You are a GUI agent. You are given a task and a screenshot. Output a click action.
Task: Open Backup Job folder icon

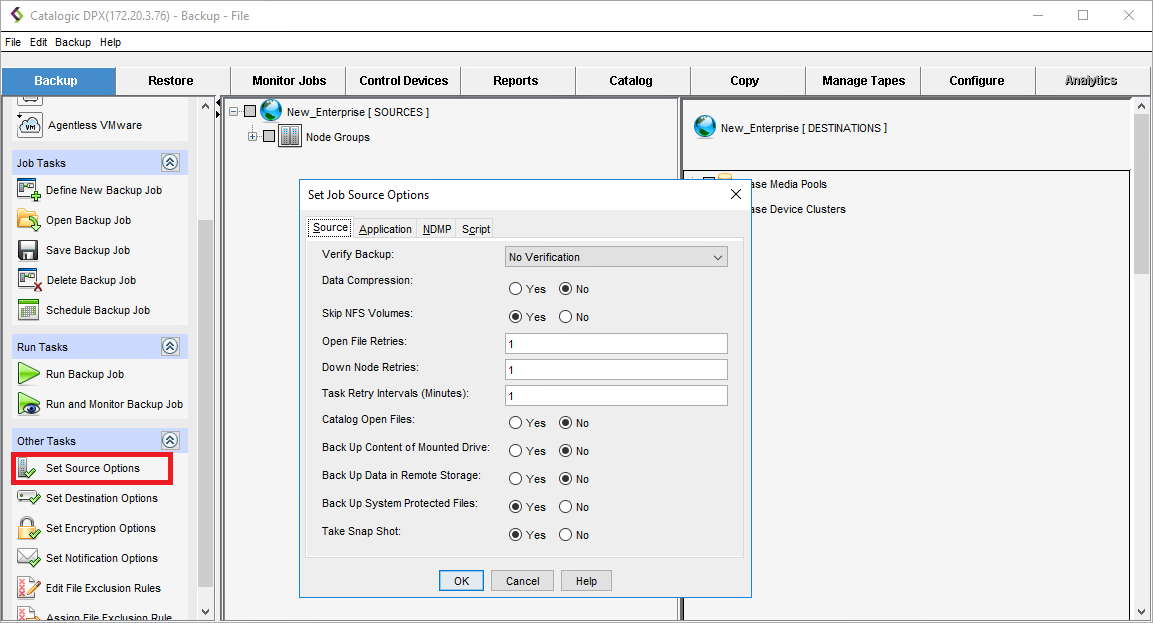[28, 220]
